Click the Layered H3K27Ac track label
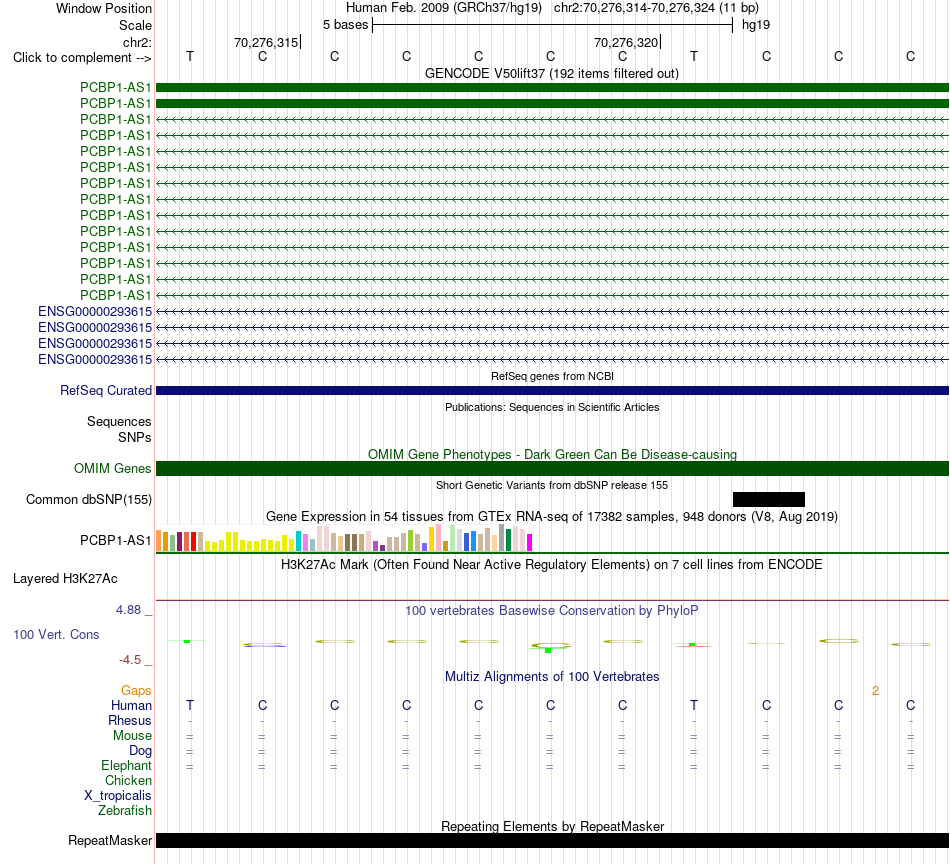950x864 pixels. tap(65, 579)
